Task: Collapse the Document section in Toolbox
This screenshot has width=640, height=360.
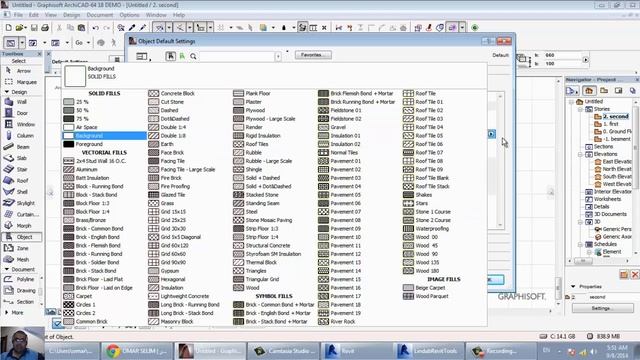Action: click(7, 269)
